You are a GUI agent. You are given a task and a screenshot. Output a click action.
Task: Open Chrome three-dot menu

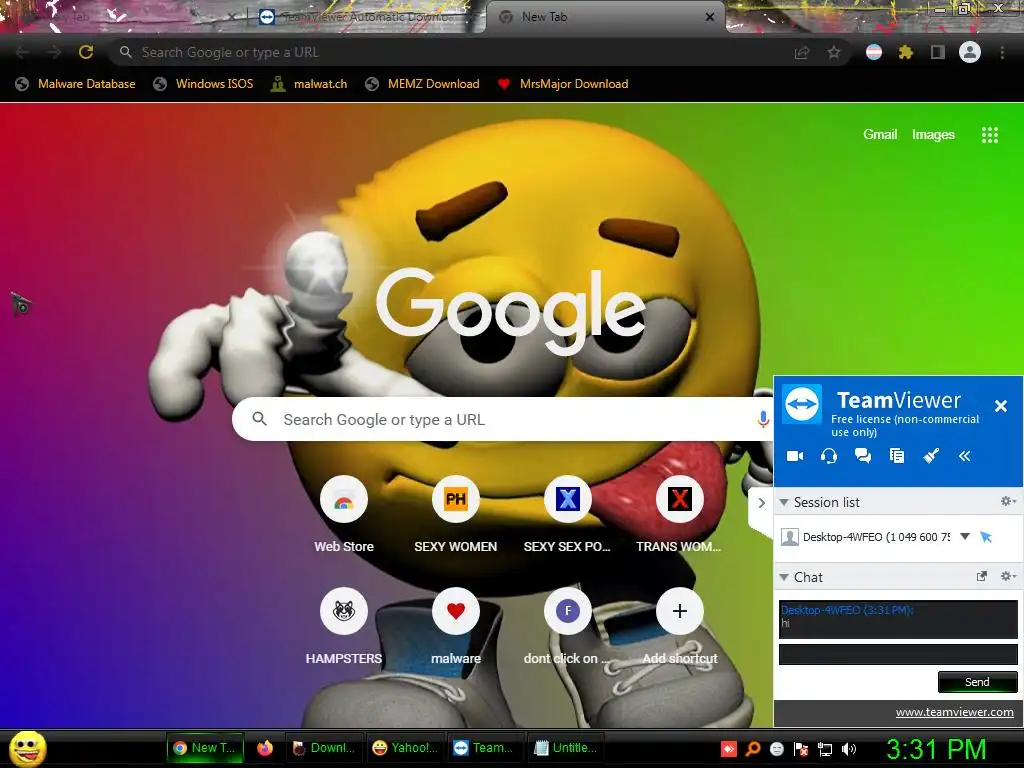(x=1002, y=52)
